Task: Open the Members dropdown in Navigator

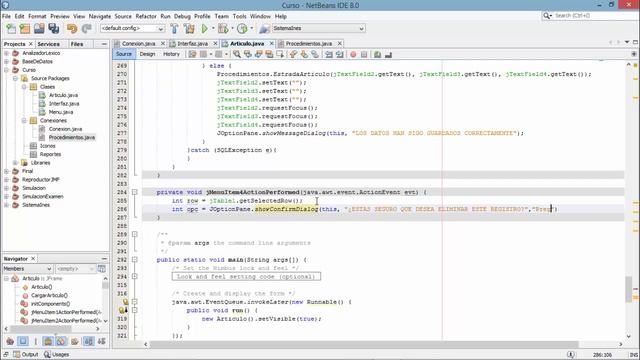Action: (x=27, y=269)
